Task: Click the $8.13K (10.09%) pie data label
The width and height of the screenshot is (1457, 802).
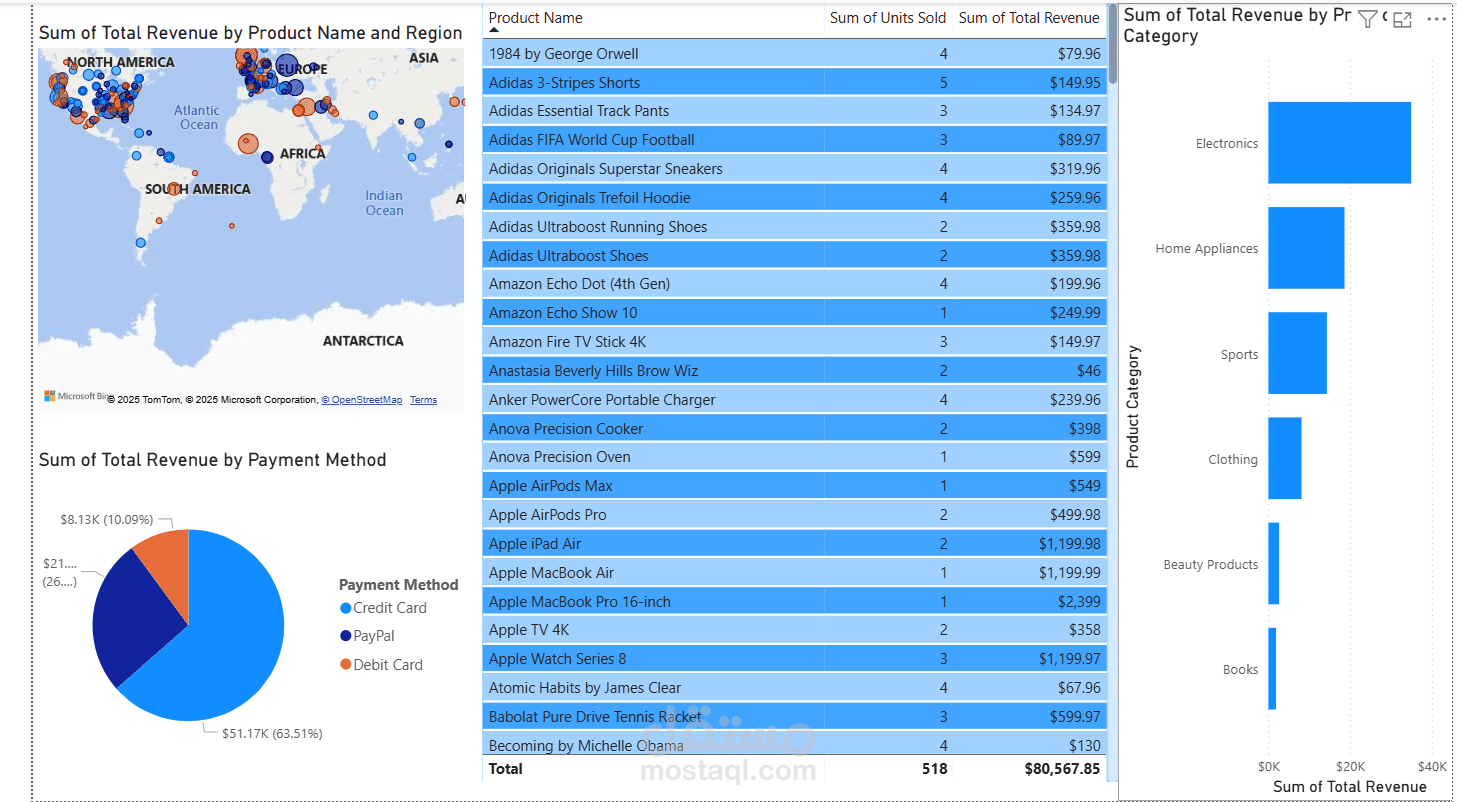Action: [107, 520]
